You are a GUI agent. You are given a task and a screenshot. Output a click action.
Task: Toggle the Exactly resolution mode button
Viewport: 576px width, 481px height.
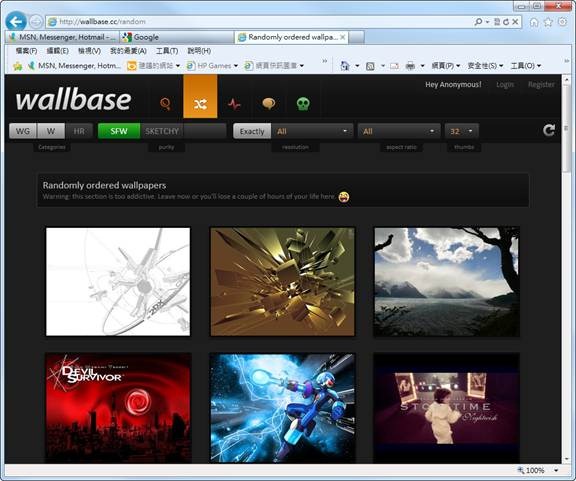[x=252, y=131]
